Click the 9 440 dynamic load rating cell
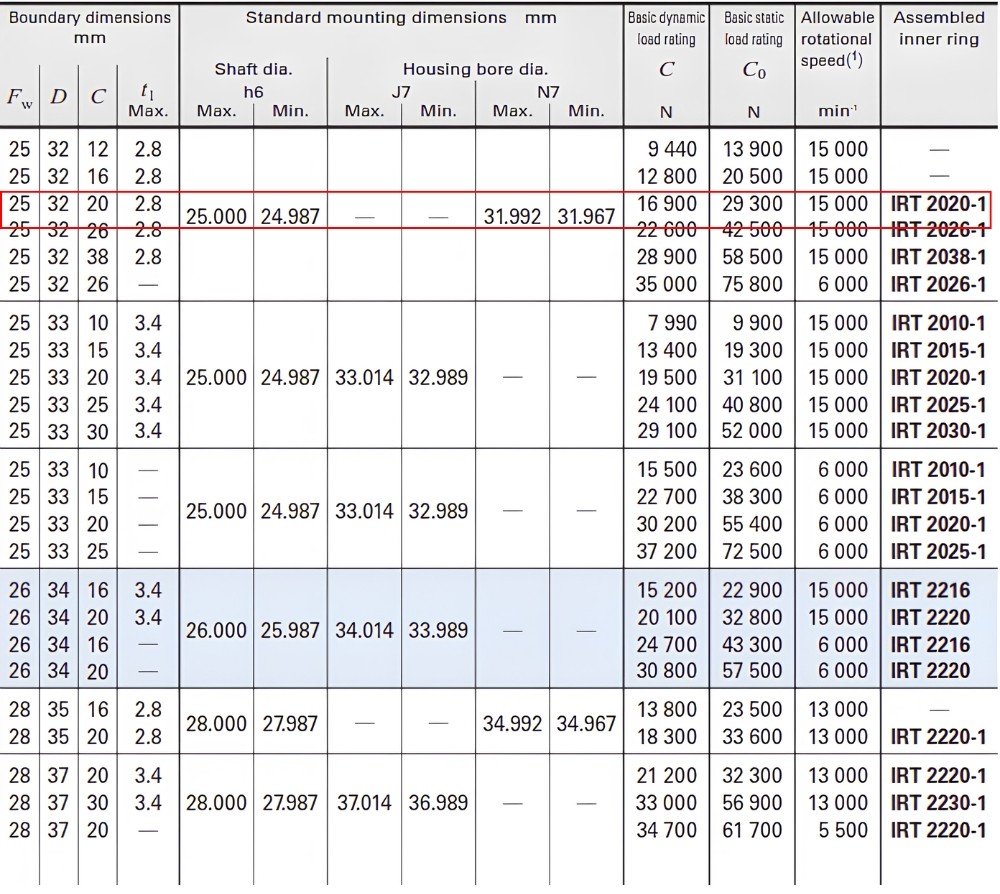 click(672, 149)
